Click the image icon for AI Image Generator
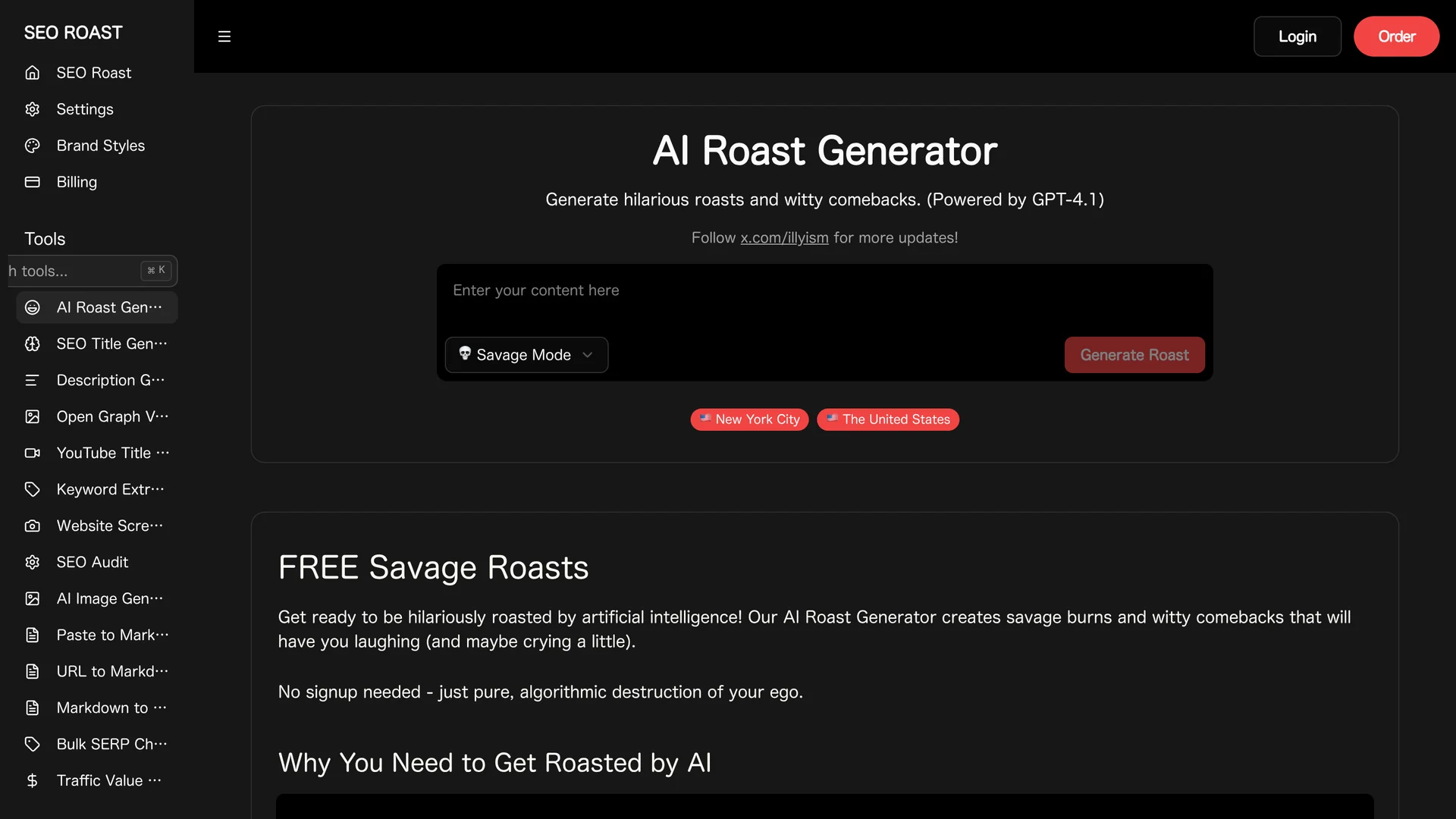Image resolution: width=1456 pixels, height=819 pixels. [x=32, y=598]
